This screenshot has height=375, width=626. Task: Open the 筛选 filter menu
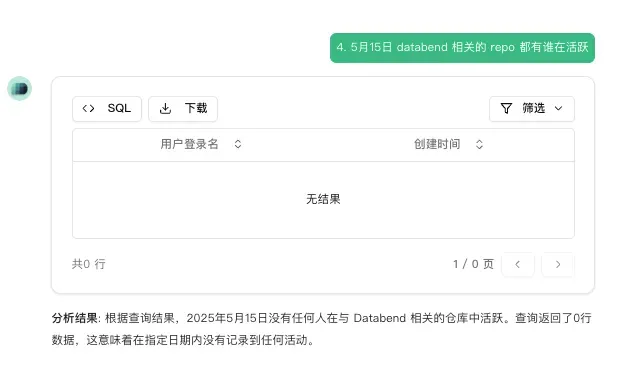click(532, 109)
